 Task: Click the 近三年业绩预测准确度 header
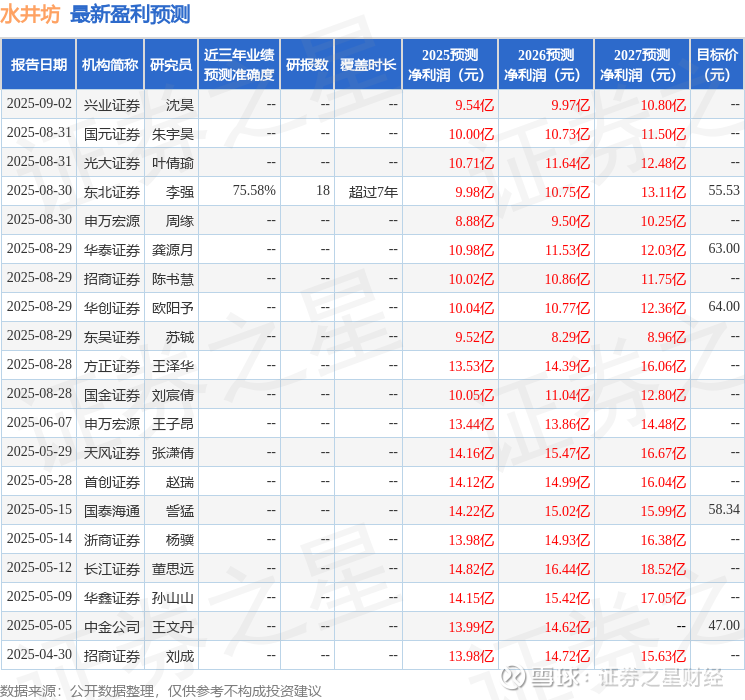coord(239,65)
